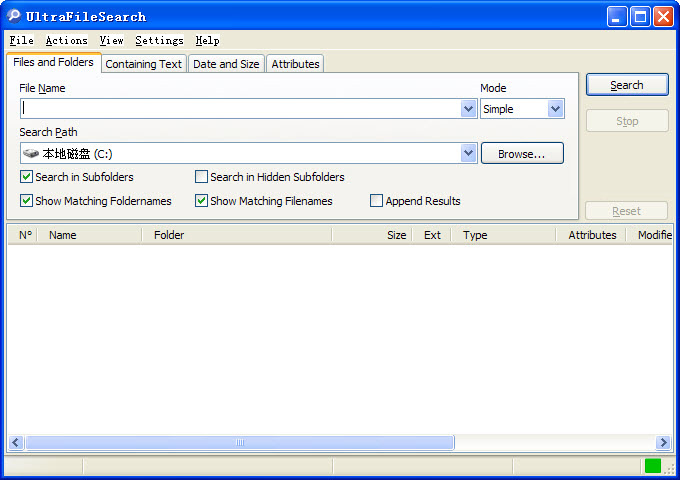Viewport: 680px width, 480px height.
Task: Click the horizontal scrollbar right arrow
Action: (x=663, y=443)
